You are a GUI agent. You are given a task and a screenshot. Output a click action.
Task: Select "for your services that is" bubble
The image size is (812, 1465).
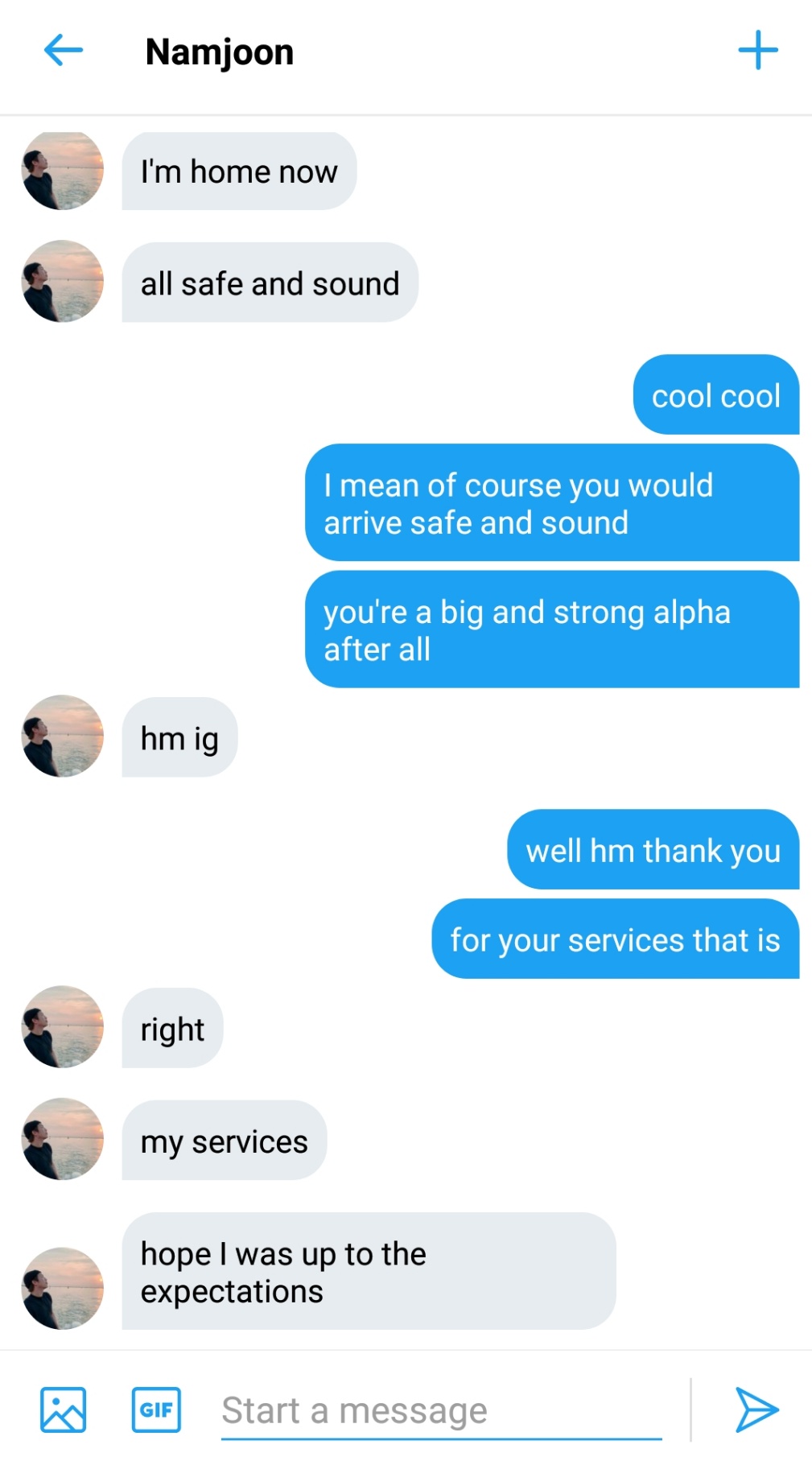pos(616,939)
